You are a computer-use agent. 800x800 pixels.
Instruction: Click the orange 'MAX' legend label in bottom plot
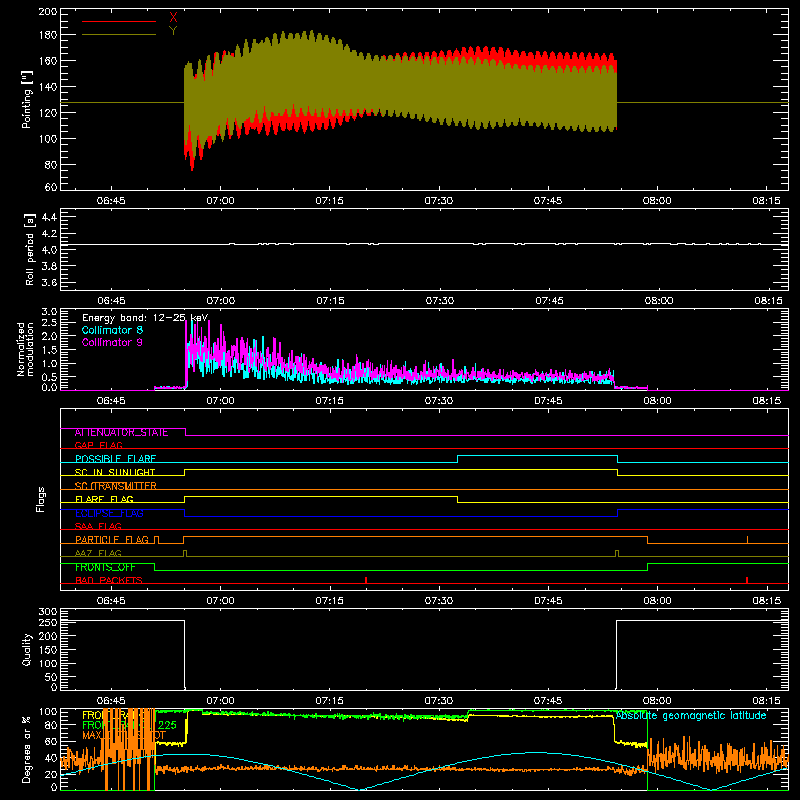(x=123, y=736)
